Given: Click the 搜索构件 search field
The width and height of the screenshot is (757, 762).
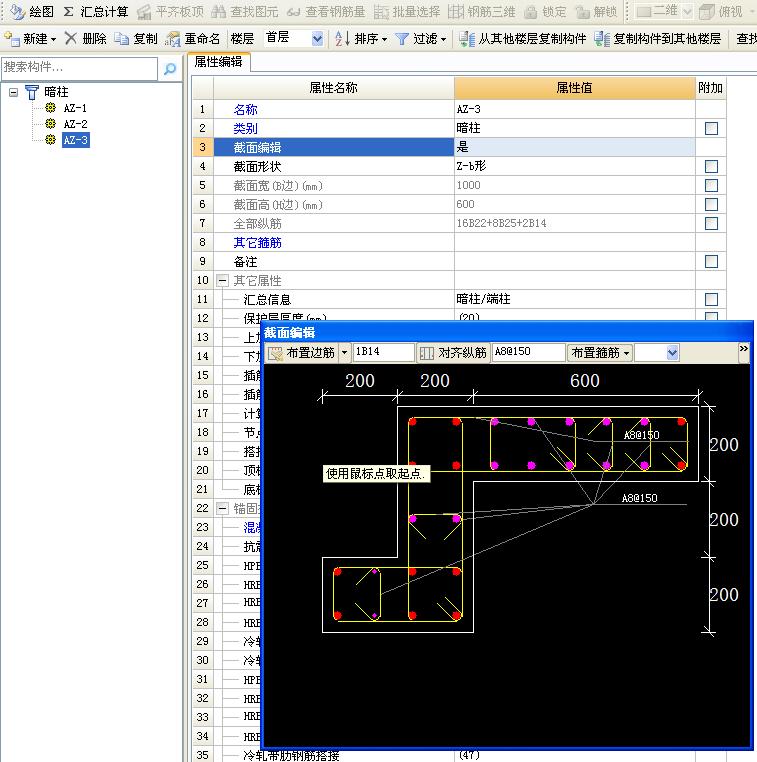Looking at the screenshot, I should [x=80, y=69].
